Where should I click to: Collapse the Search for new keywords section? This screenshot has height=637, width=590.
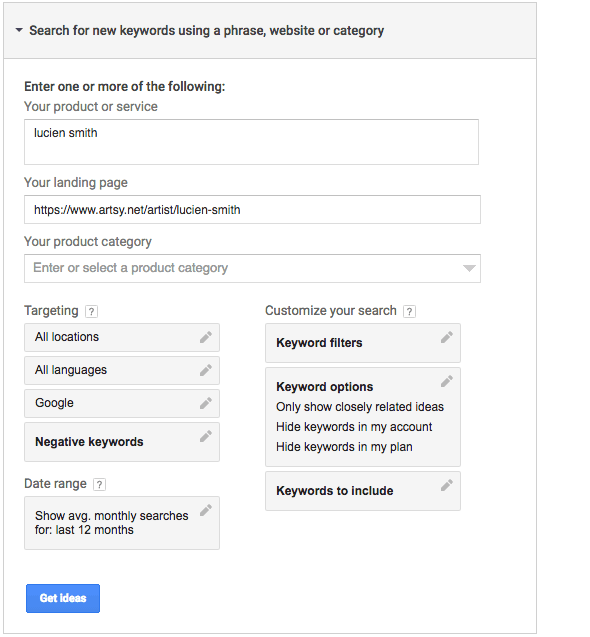click(19, 30)
